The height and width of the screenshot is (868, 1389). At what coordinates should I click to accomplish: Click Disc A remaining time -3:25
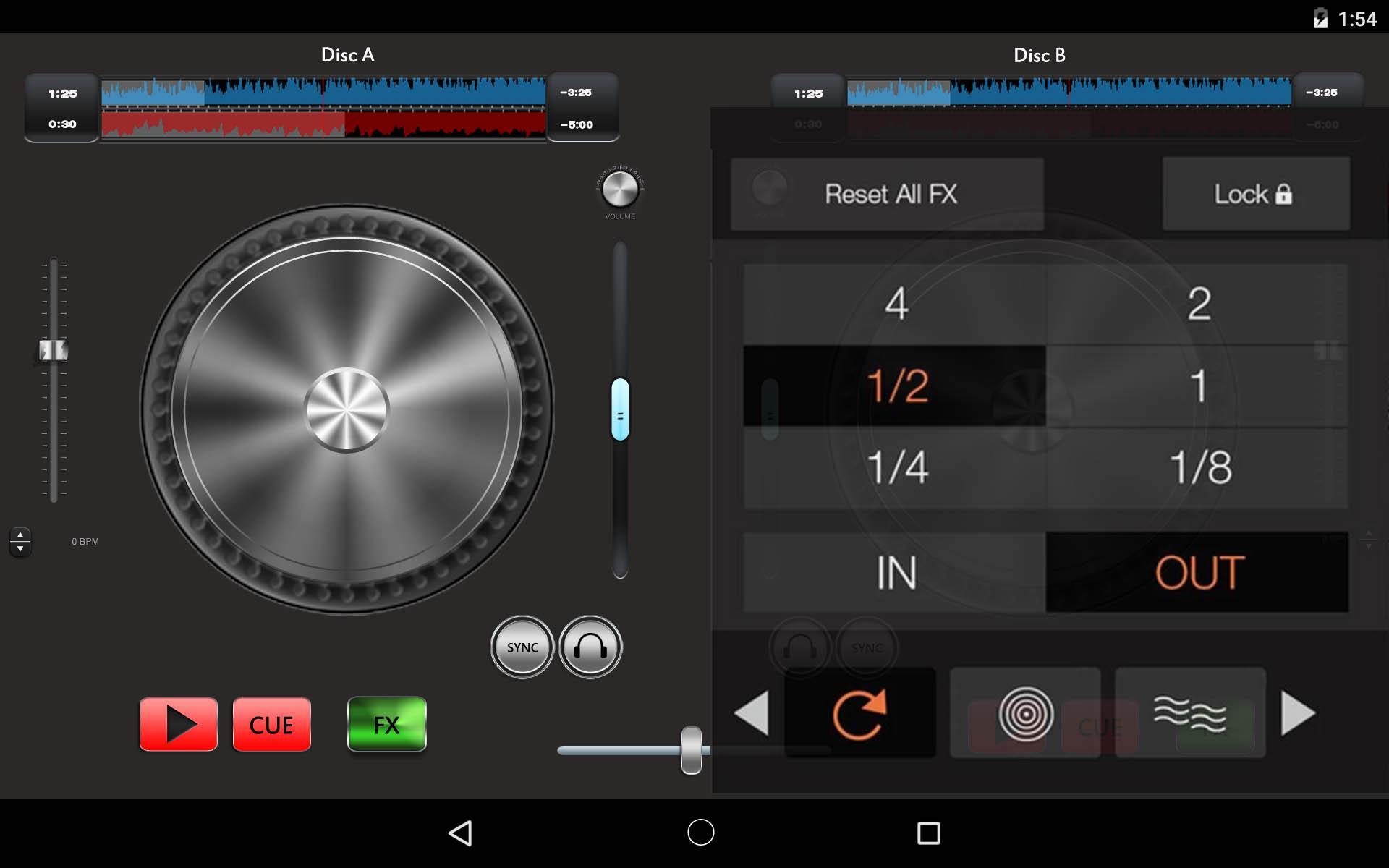pyautogui.click(x=576, y=93)
